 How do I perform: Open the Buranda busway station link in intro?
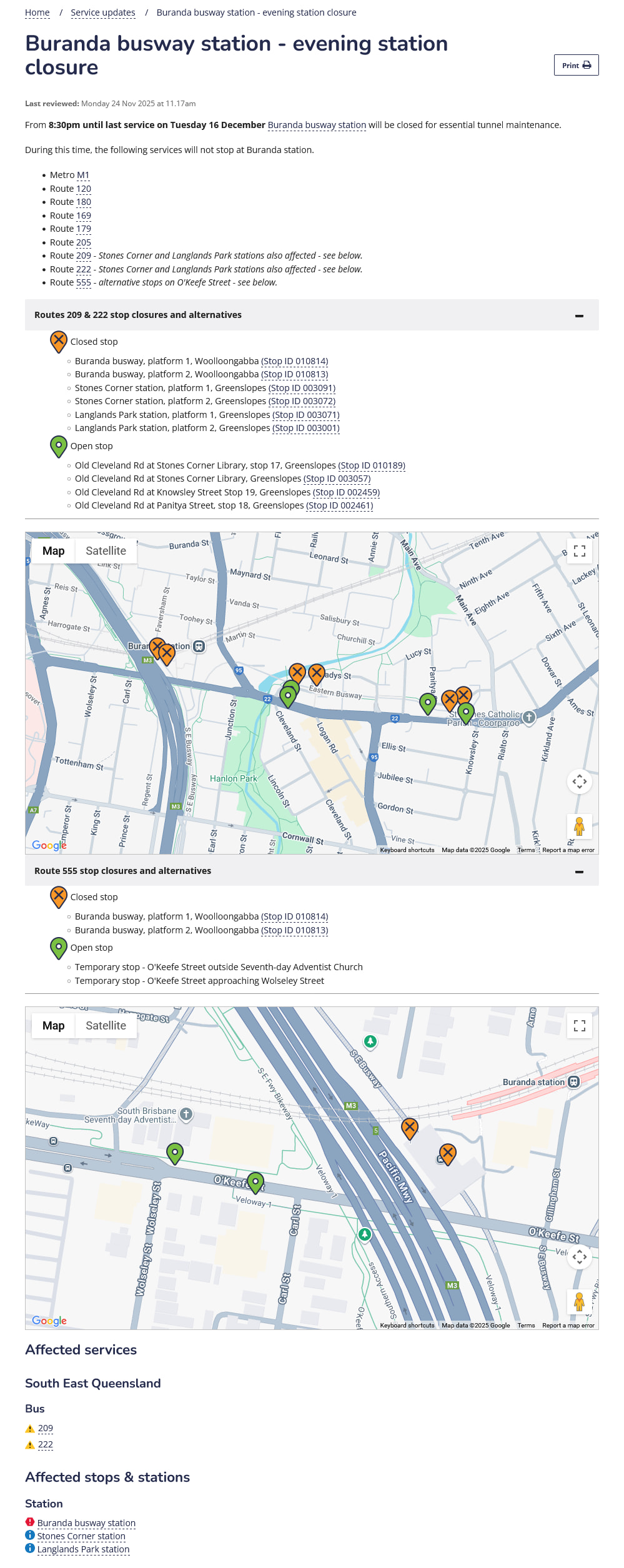click(x=317, y=125)
